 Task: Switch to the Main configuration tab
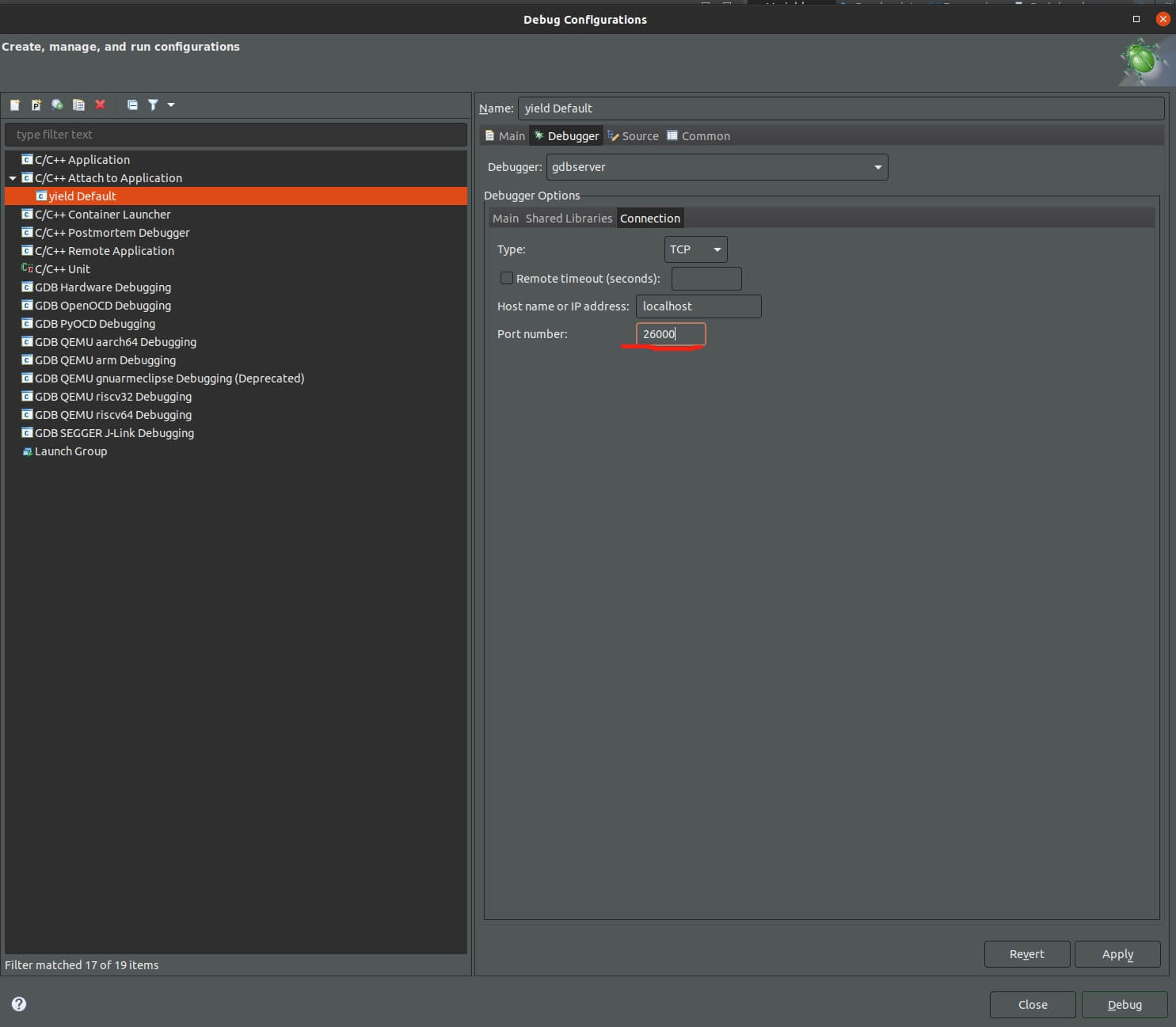point(504,136)
